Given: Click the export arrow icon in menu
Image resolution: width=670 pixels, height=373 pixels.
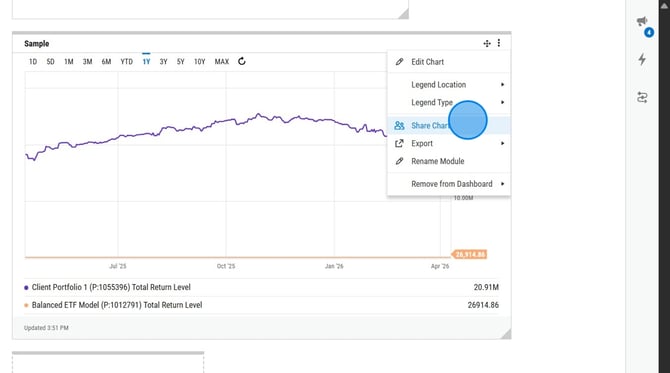Looking at the screenshot, I should [399, 144].
